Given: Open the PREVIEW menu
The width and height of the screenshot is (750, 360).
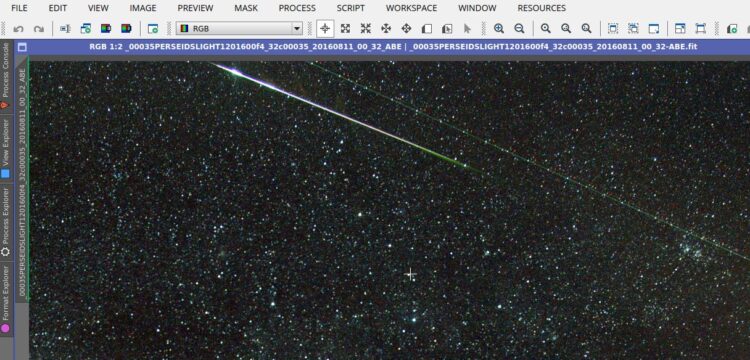Looking at the screenshot, I should (195, 8).
